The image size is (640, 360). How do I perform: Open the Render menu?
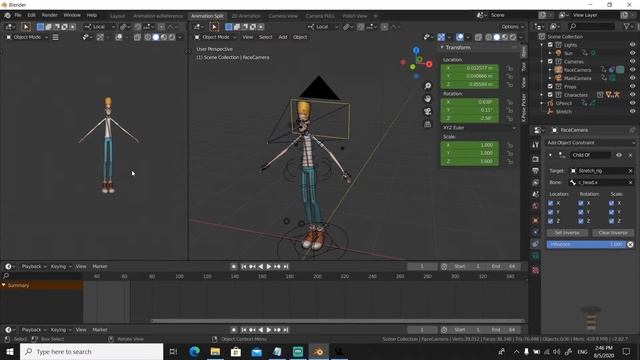(49, 15)
